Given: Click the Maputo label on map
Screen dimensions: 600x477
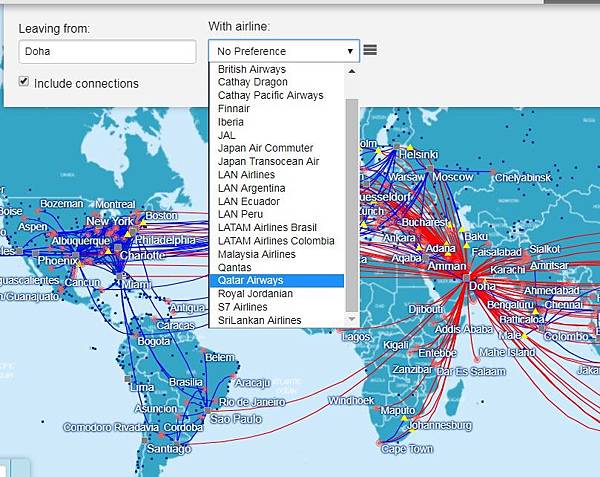Looking at the screenshot, I should tap(398, 410).
